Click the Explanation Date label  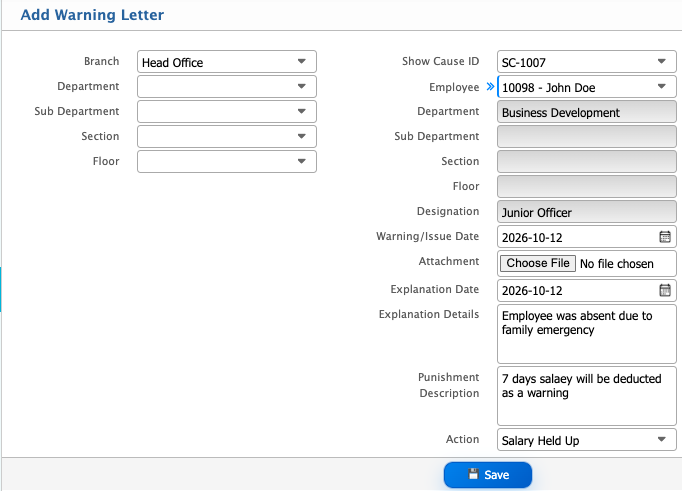pyautogui.click(x=434, y=289)
